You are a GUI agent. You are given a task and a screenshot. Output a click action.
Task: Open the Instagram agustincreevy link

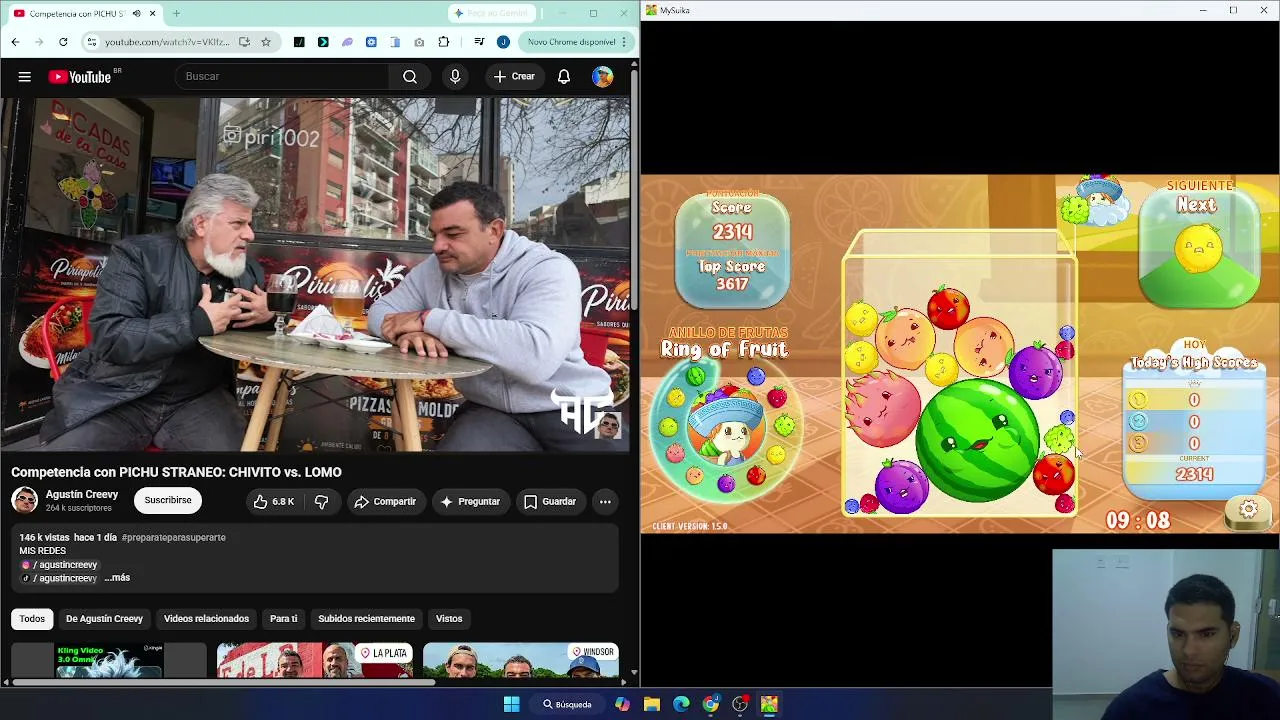60,565
